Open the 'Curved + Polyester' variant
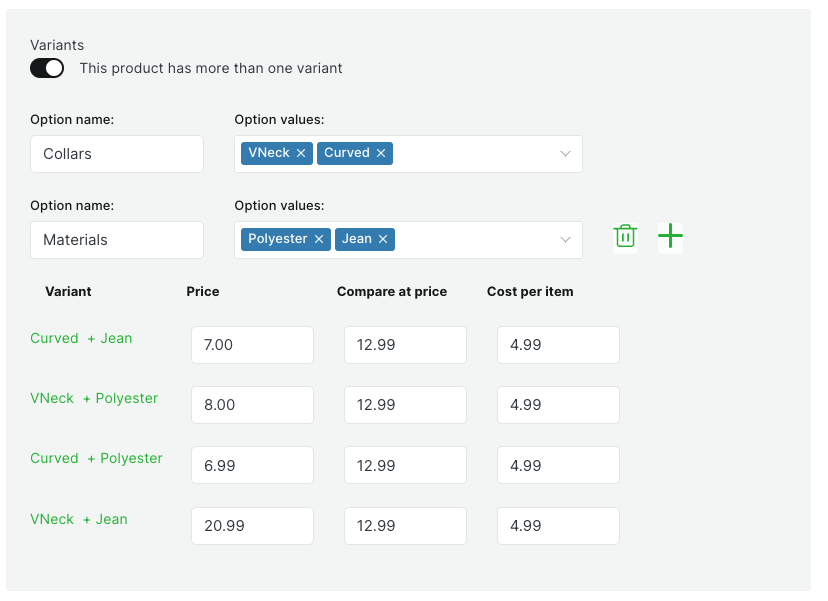This screenshot has width=828, height=601. pos(96,458)
